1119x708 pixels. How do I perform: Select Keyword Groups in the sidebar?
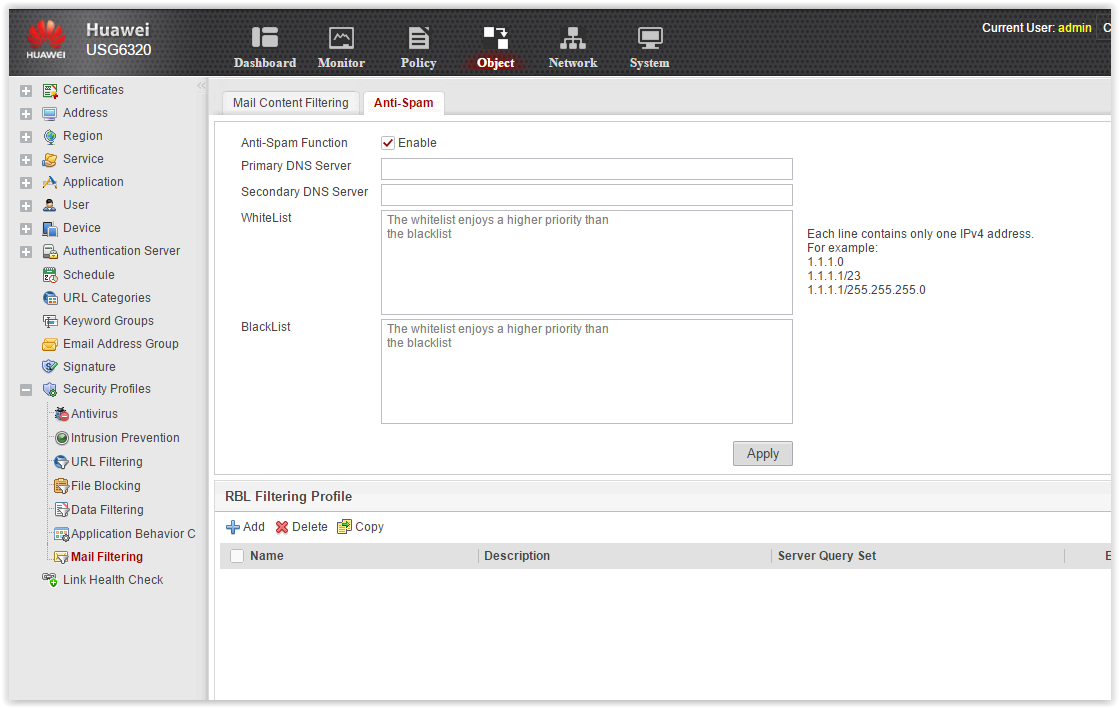[108, 320]
